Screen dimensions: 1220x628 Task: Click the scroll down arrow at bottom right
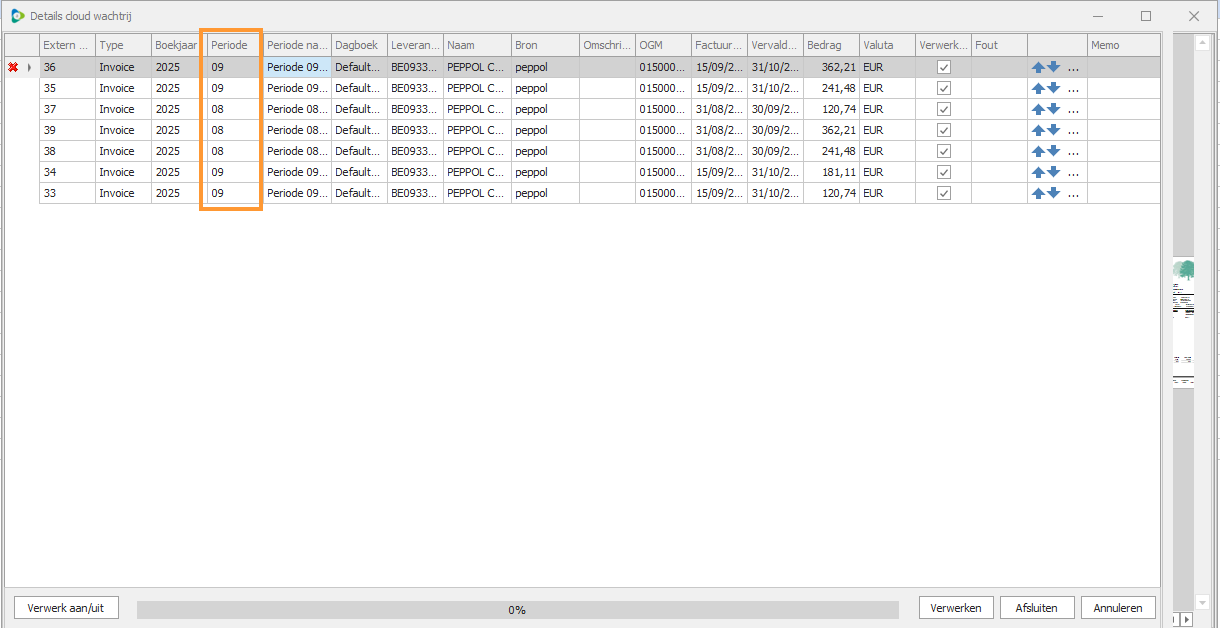[x=1202, y=602]
